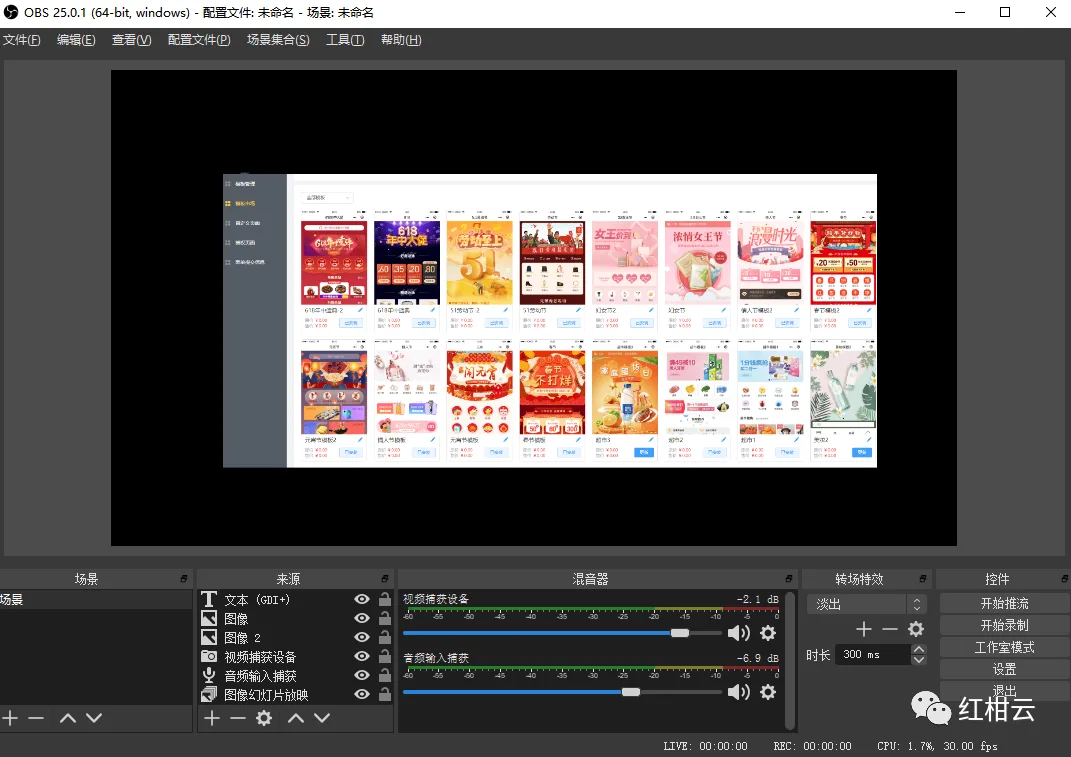Open the 淡出 transition dropdown
Image resolution: width=1071 pixels, height=757 pixels.
[867, 604]
